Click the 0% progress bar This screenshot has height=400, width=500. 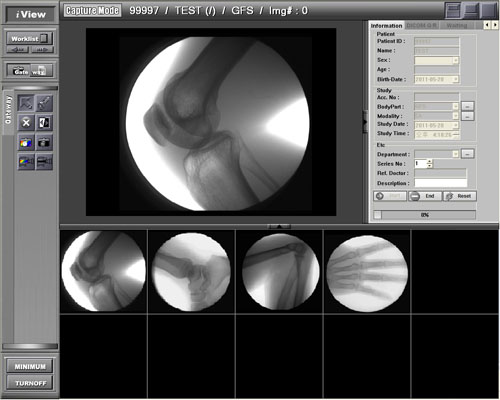[428, 215]
